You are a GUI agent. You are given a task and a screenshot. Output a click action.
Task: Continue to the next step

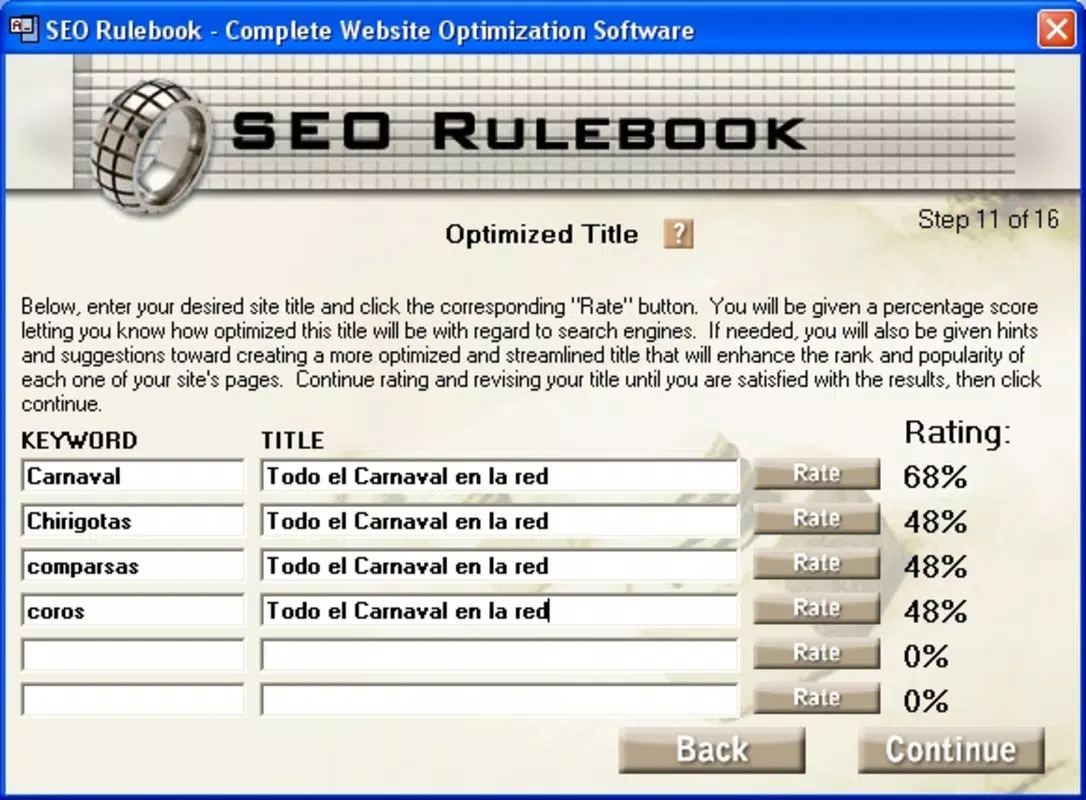click(951, 750)
